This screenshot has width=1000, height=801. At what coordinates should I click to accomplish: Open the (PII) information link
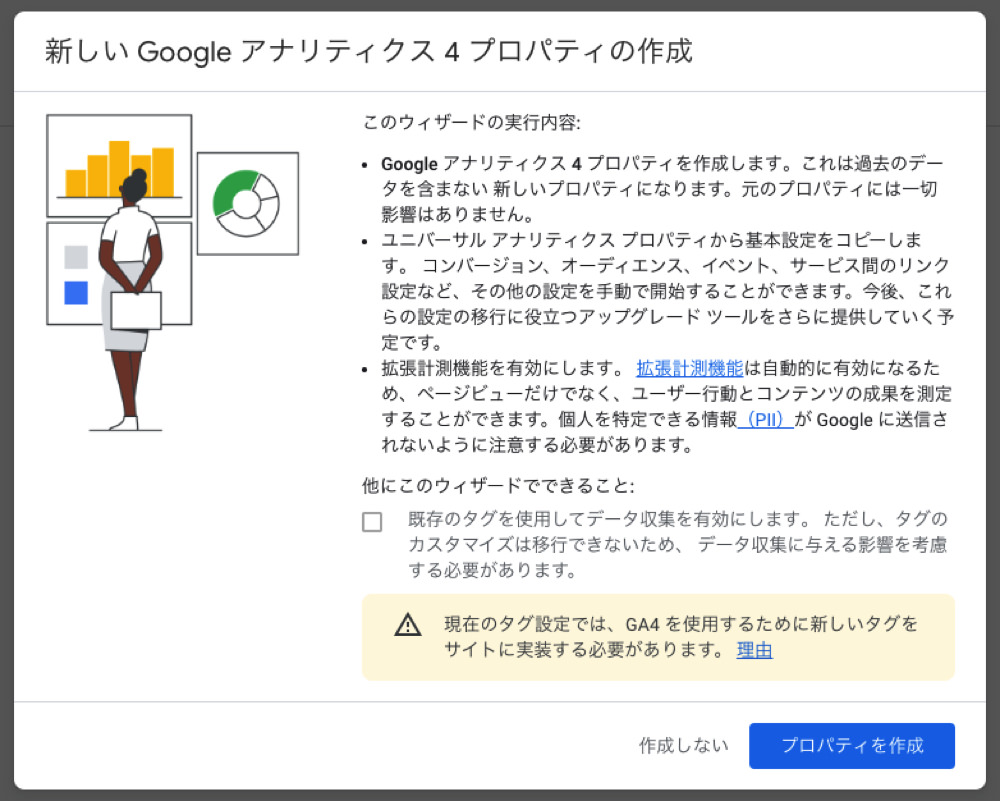pos(765,420)
